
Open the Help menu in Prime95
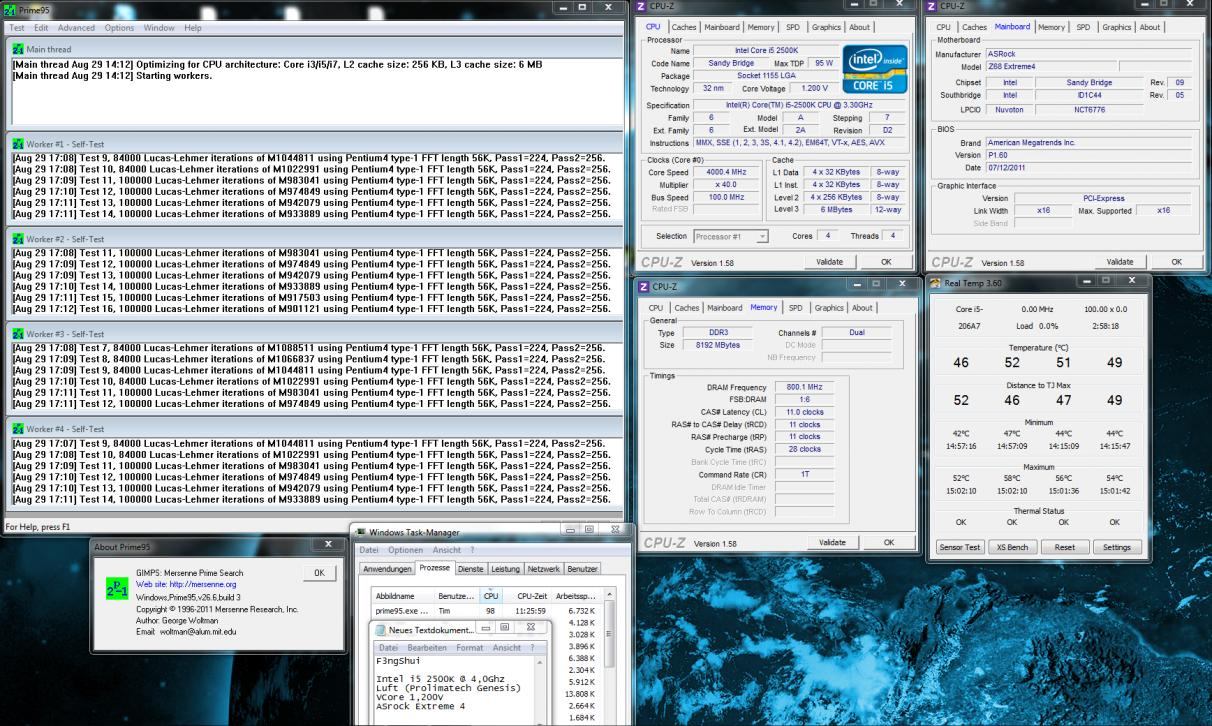pyautogui.click(x=193, y=27)
